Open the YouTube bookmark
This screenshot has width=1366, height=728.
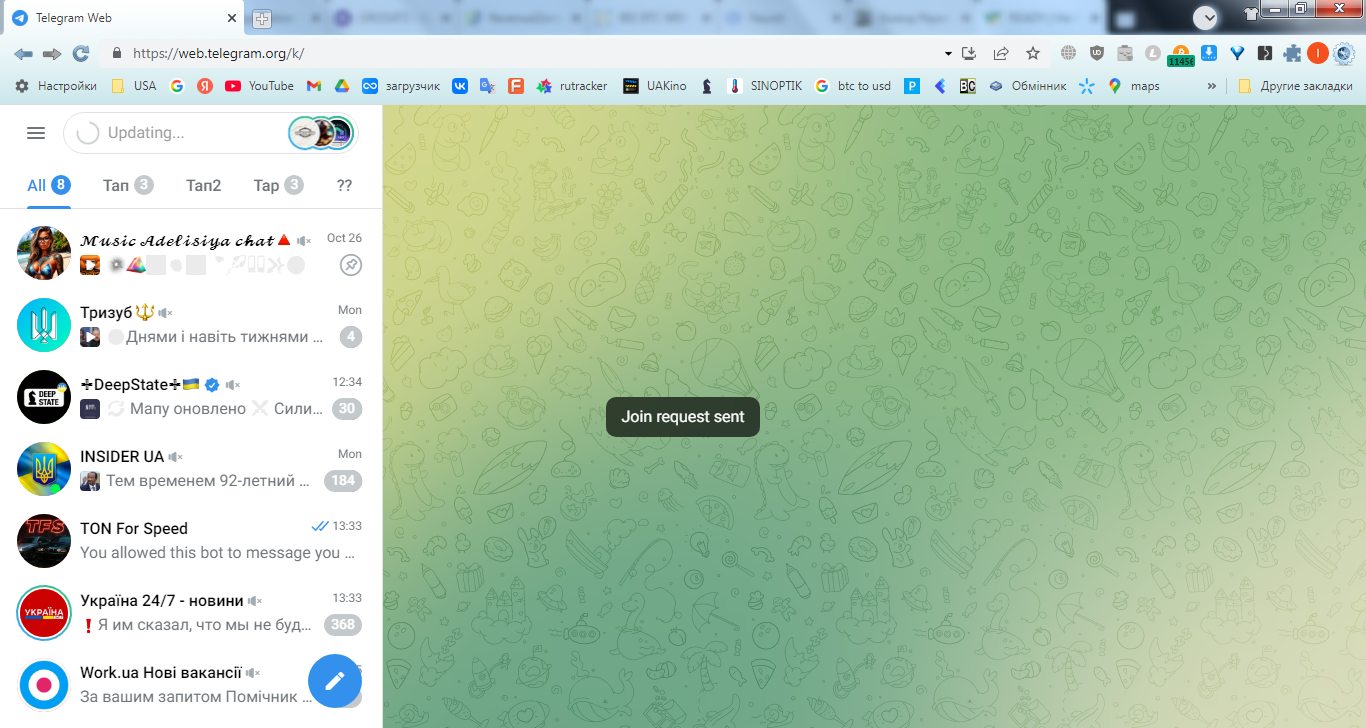coord(259,86)
